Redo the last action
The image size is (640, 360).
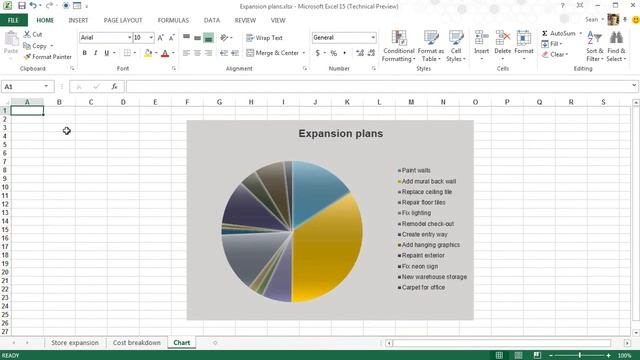tap(49, 6)
